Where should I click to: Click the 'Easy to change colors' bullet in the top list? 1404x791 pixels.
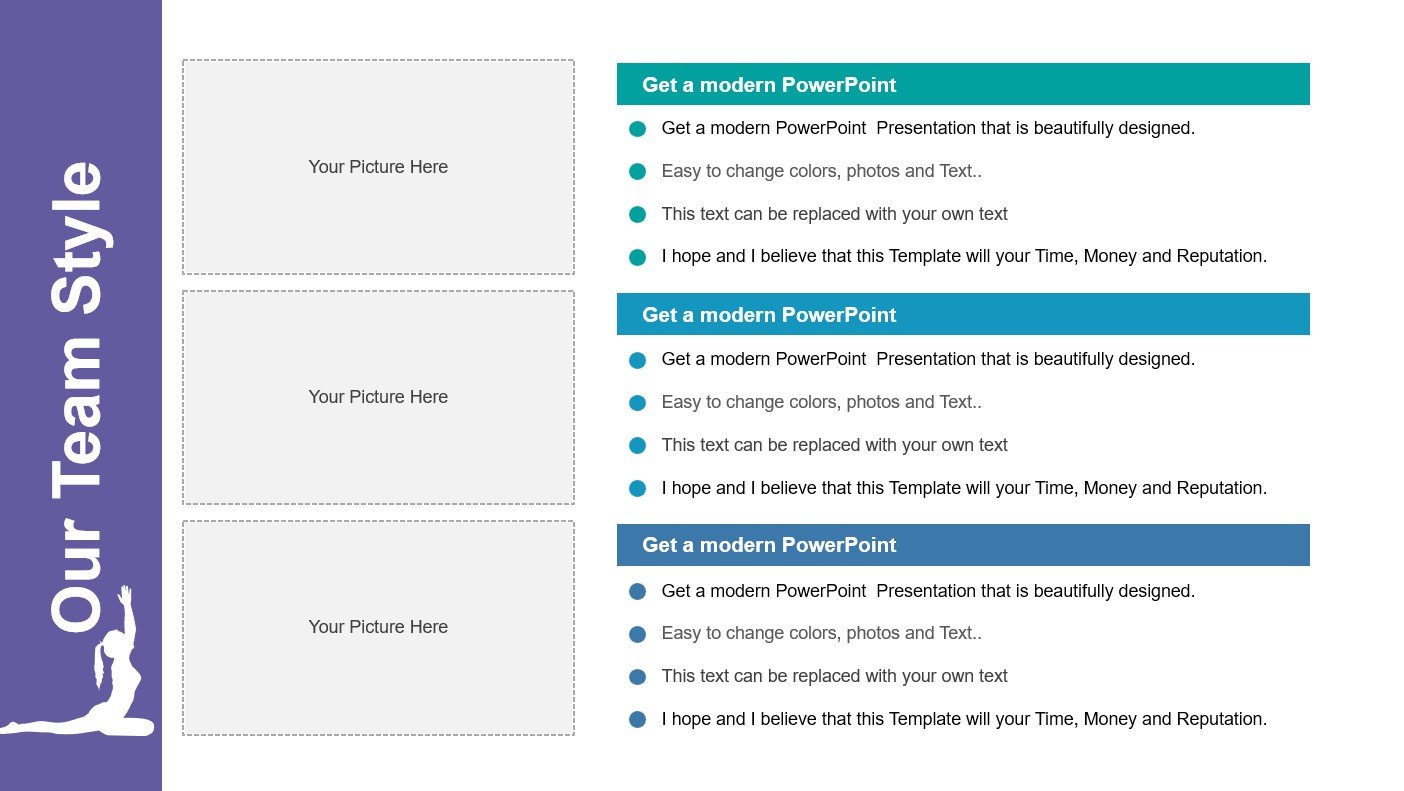click(637, 172)
